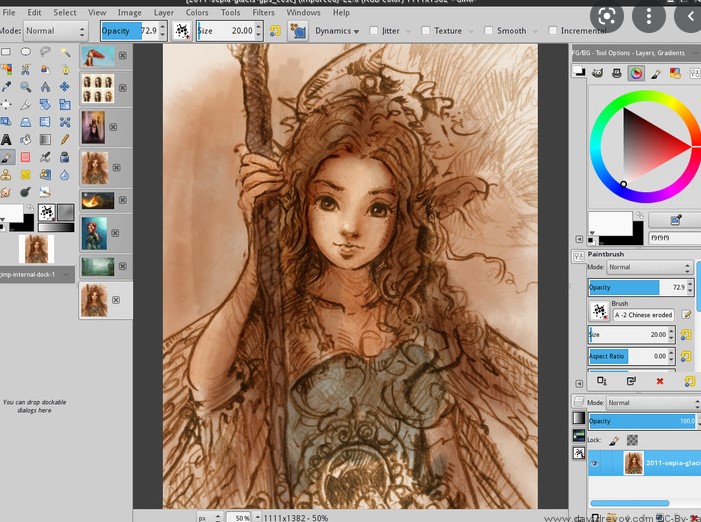Enable the Texture checkbox
Screen dimensions: 701x522
coord(426,30)
